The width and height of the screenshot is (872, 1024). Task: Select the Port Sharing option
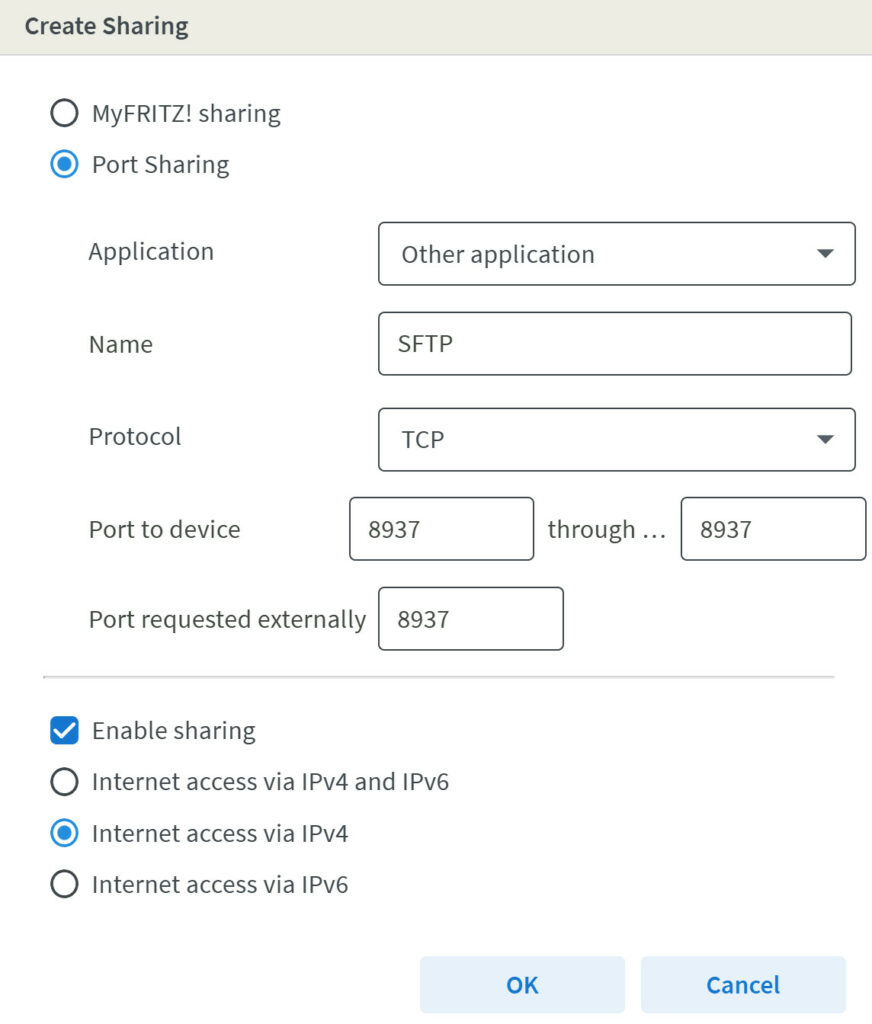(x=65, y=164)
